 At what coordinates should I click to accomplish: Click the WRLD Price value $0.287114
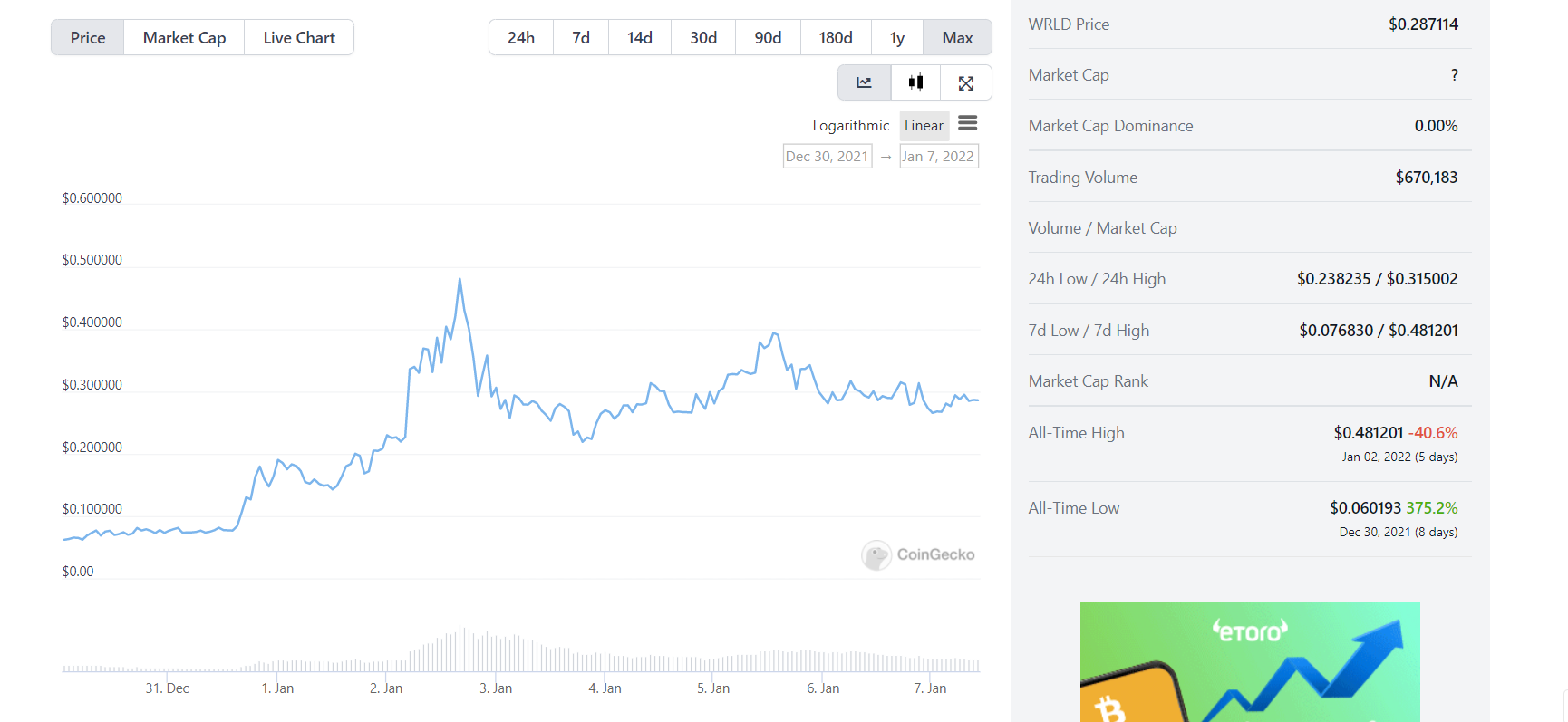coord(1423,24)
